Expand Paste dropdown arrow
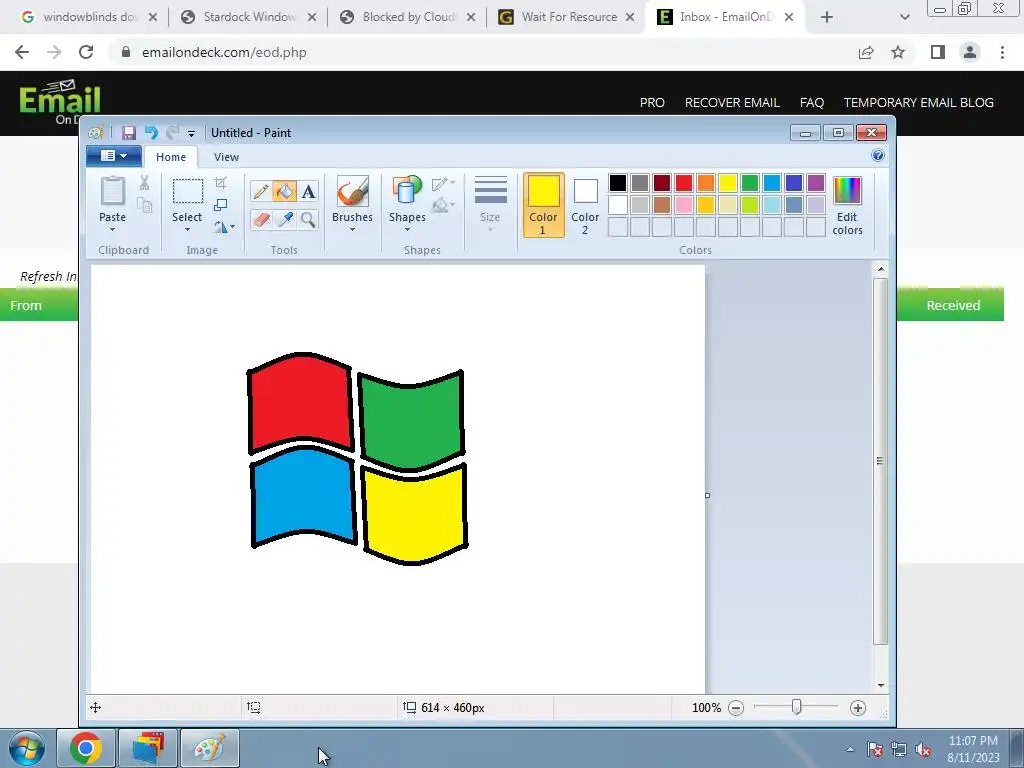Viewport: 1024px width, 768px height. (112, 229)
